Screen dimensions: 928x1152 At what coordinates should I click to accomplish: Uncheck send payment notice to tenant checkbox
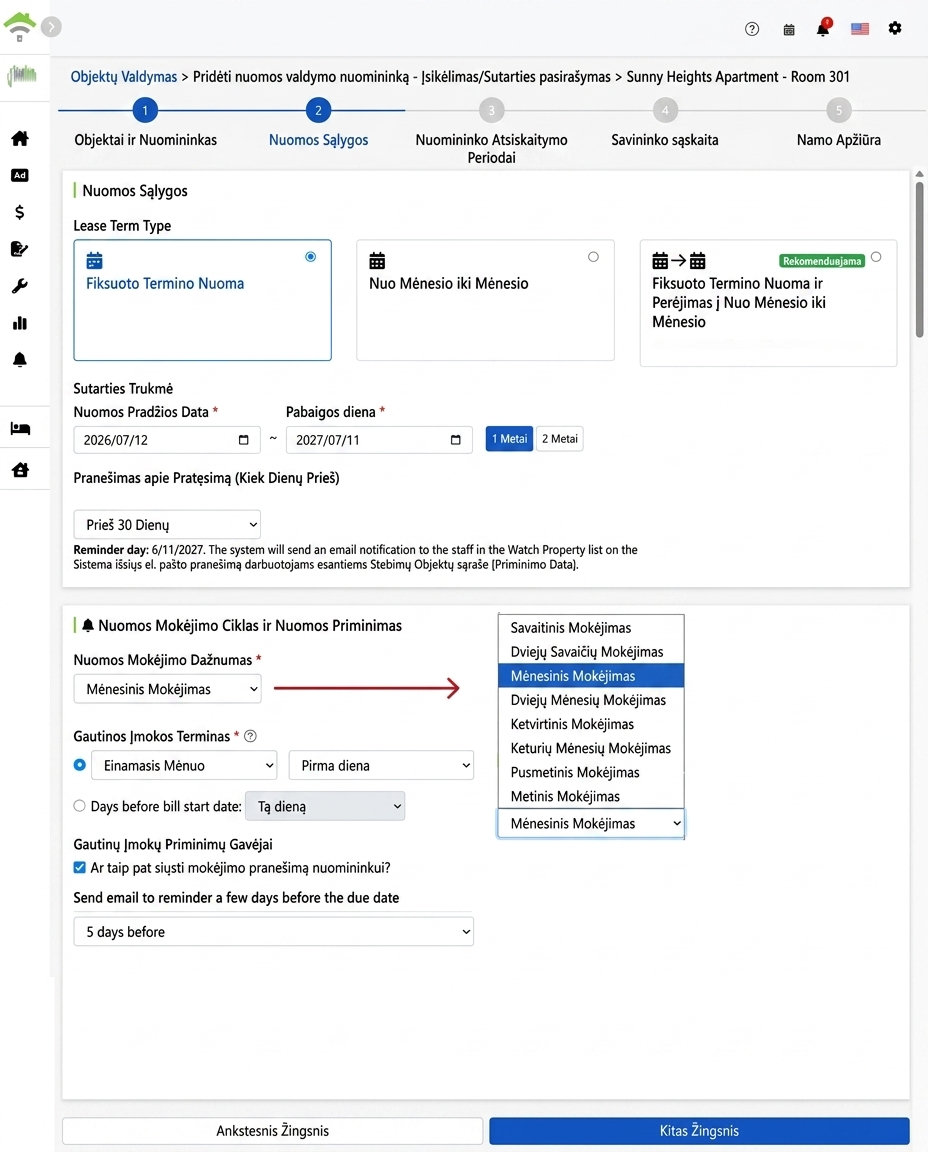tap(79, 868)
